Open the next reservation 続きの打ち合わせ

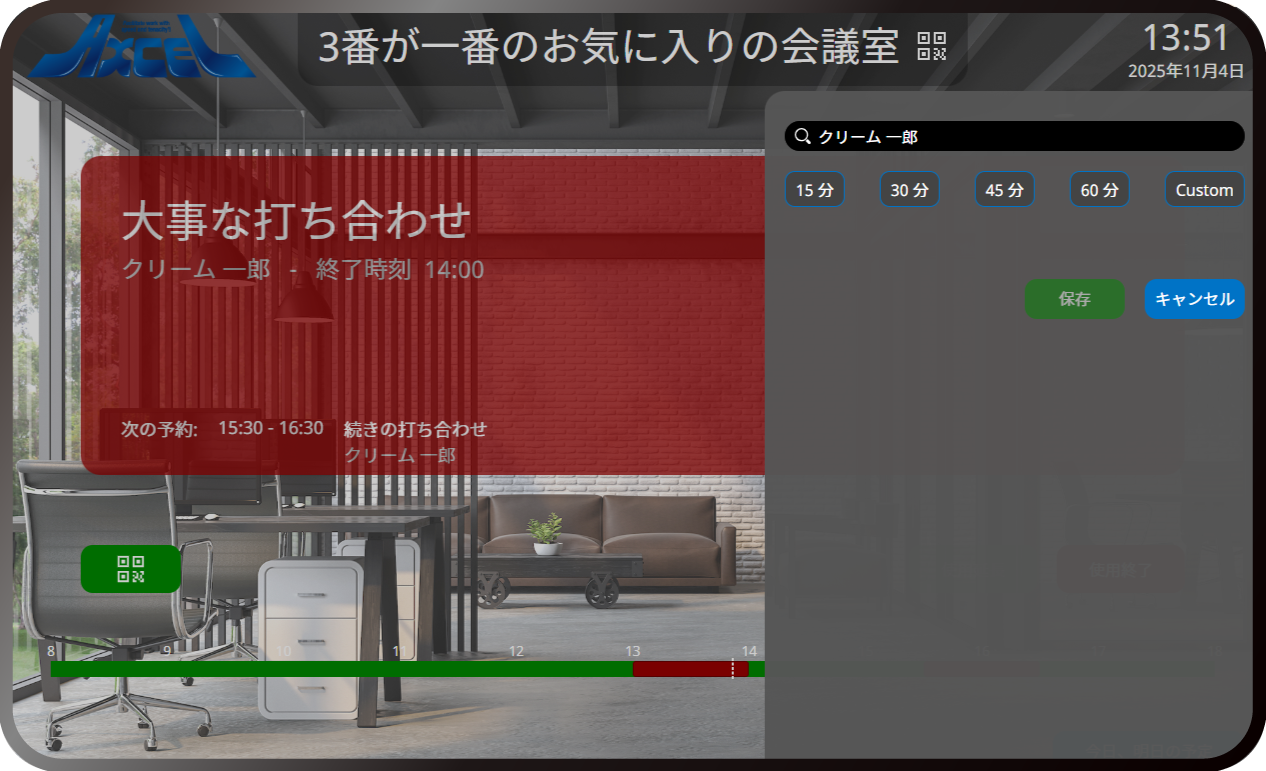point(415,429)
